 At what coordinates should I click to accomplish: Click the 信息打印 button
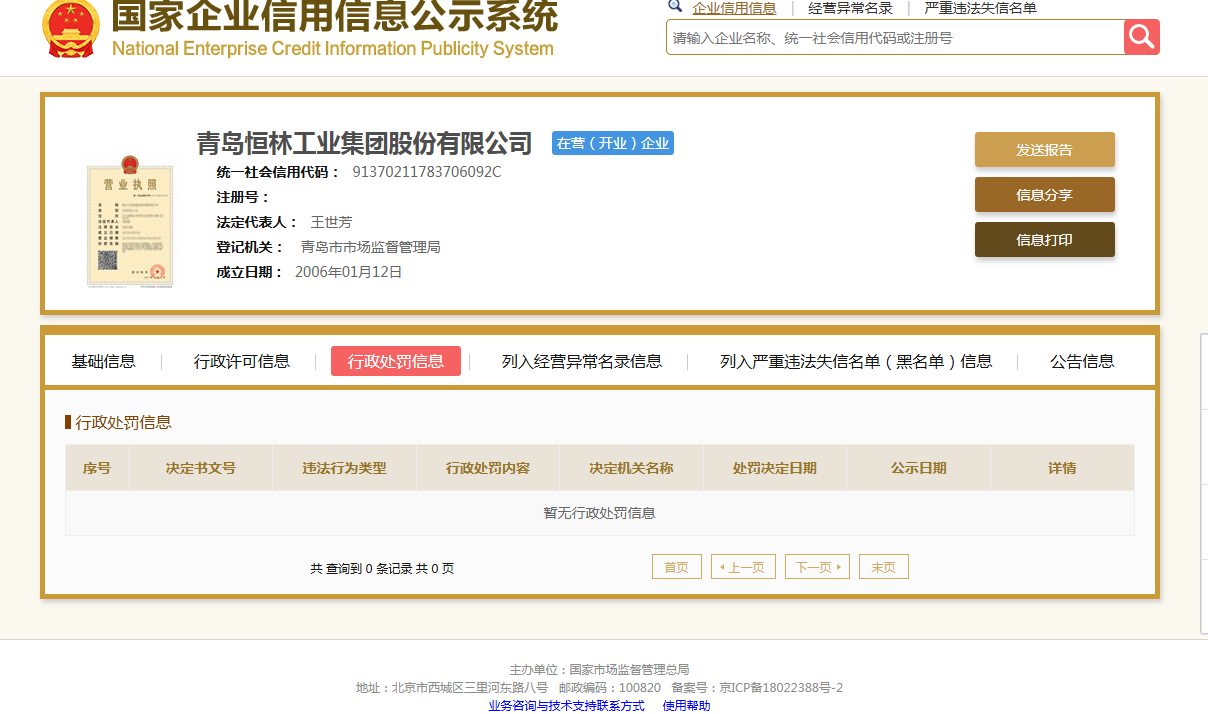1045,240
